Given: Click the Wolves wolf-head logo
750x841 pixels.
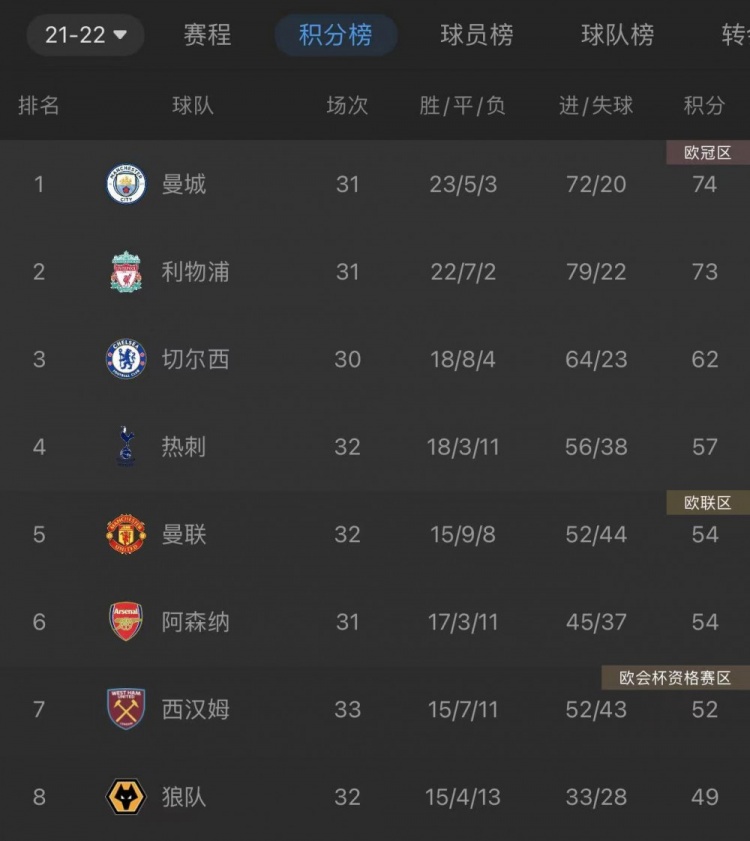Looking at the screenshot, I should point(126,796).
